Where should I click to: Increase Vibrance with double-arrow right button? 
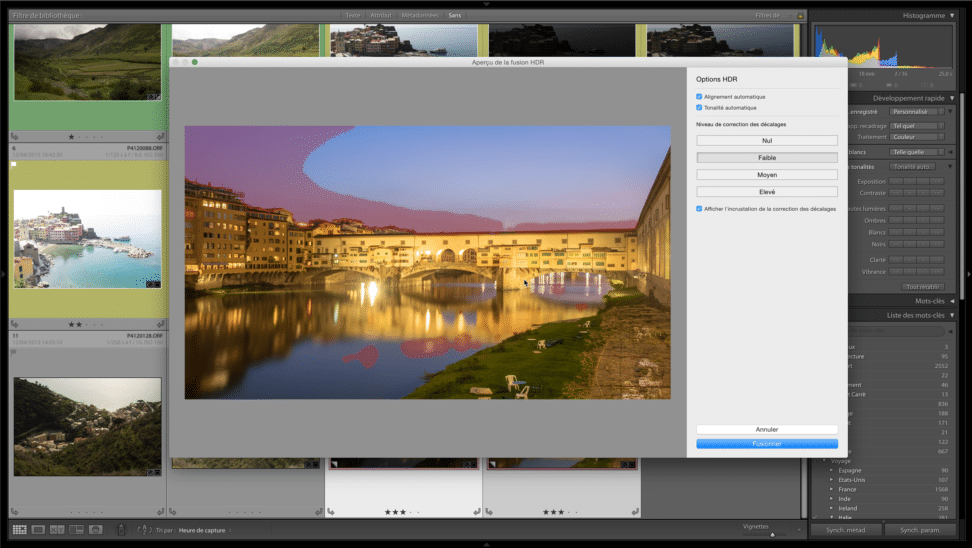[x=937, y=272]
